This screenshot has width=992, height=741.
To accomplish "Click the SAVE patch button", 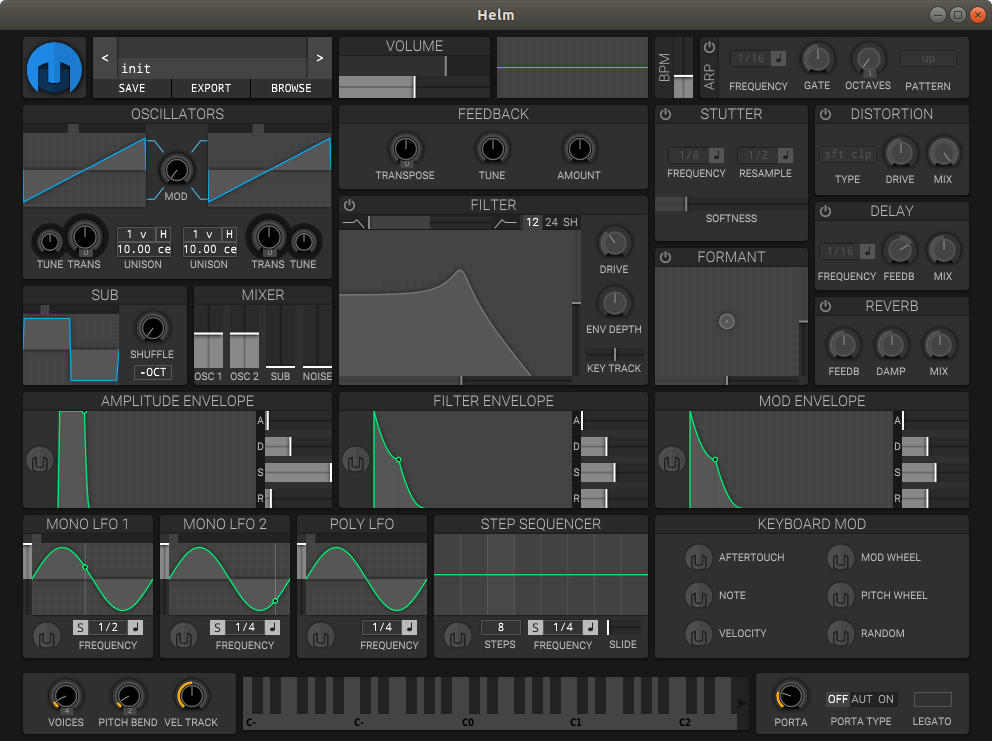I will (x=132, y=89).
